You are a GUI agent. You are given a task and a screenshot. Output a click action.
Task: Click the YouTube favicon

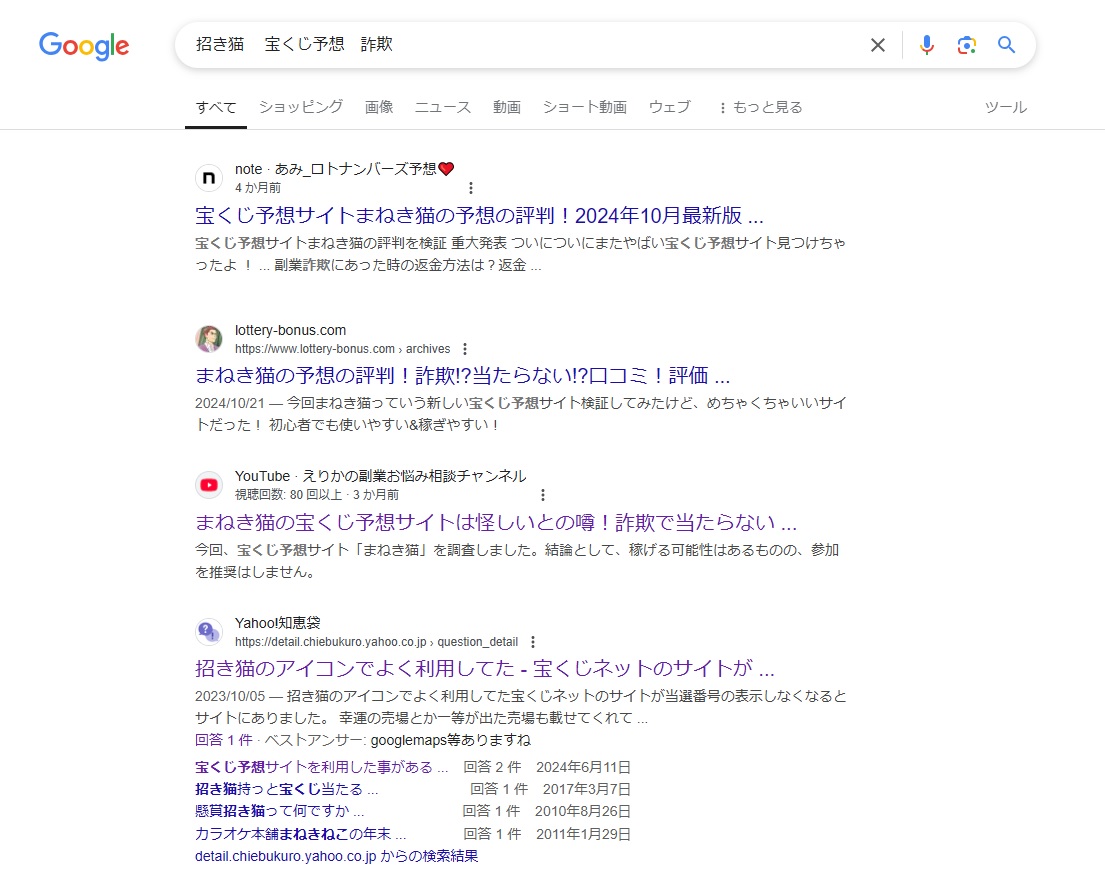tap(209, 485)
